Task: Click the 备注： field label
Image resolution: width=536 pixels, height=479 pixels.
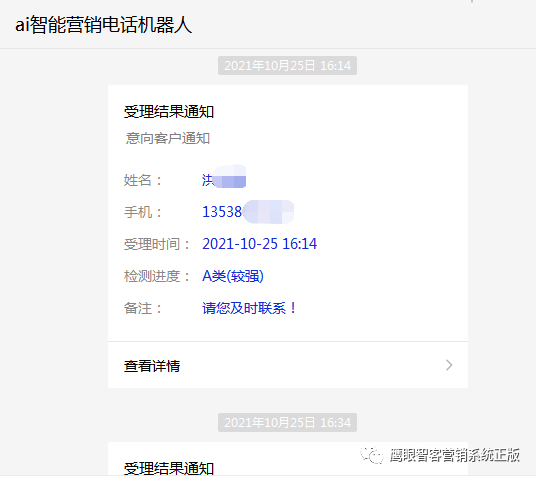Action: [x=143, y=308]
